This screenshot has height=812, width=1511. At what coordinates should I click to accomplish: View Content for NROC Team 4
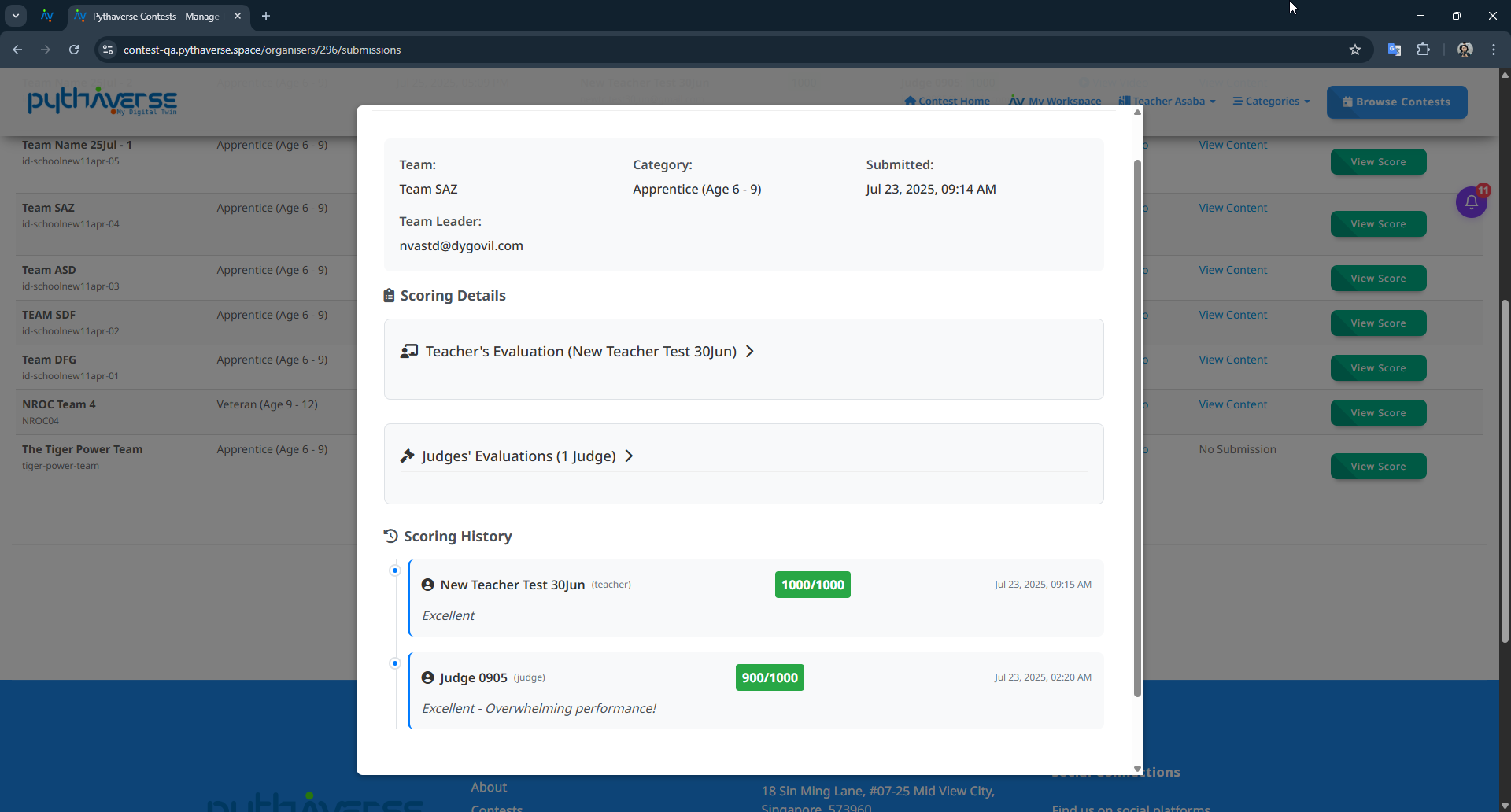point(1233,404)
